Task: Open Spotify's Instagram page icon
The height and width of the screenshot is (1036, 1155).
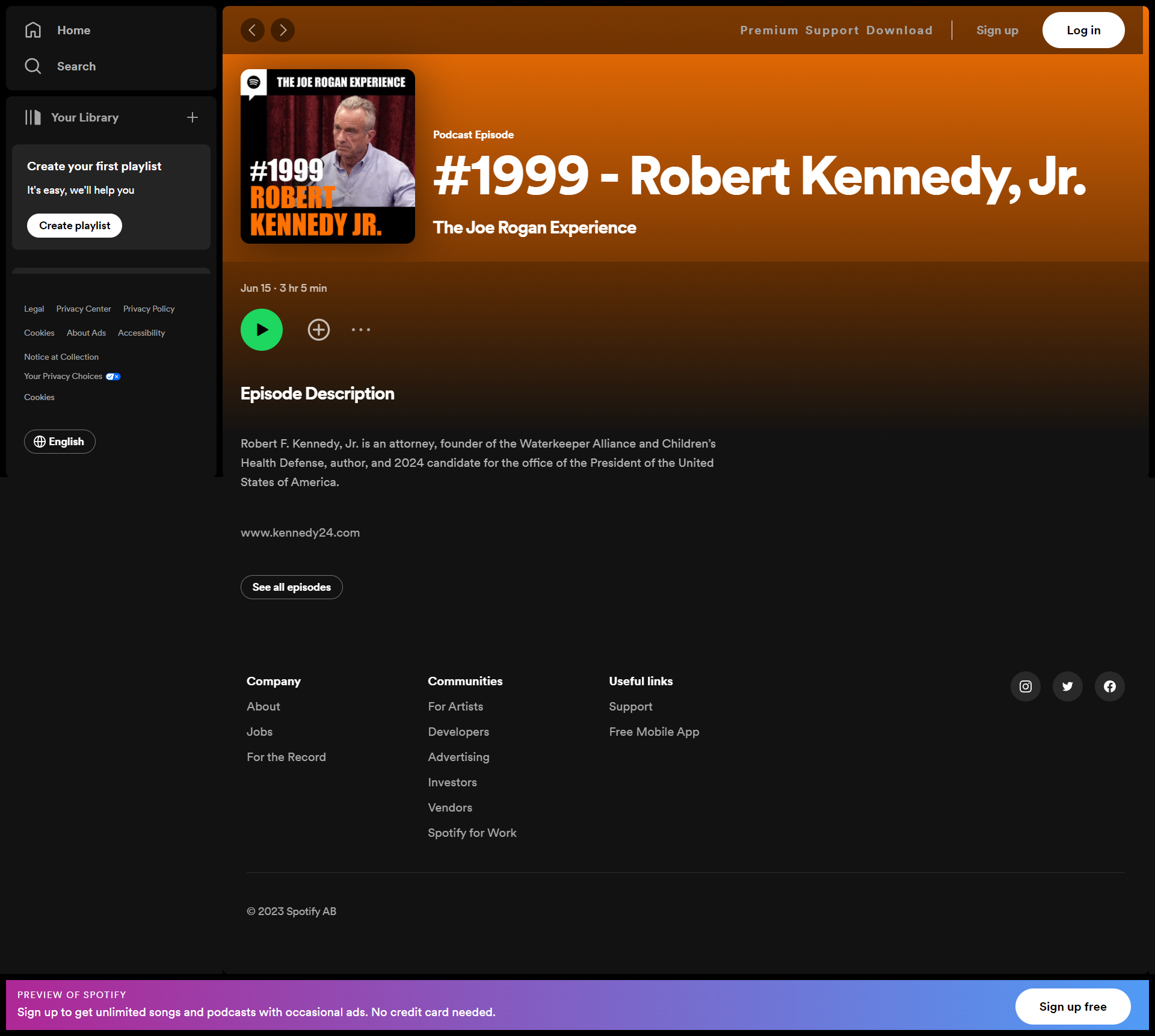Action: (x=1026, y=686)
